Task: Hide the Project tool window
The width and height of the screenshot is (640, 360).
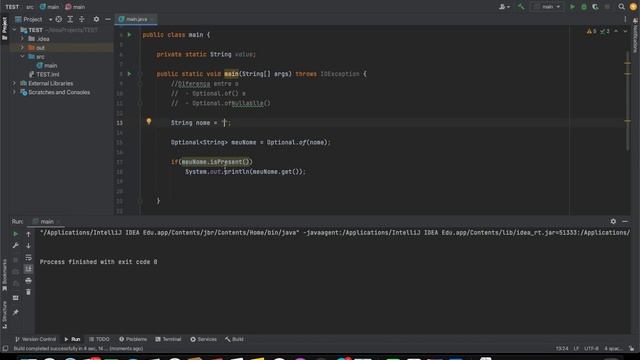Action: click(x=108, y=19)
